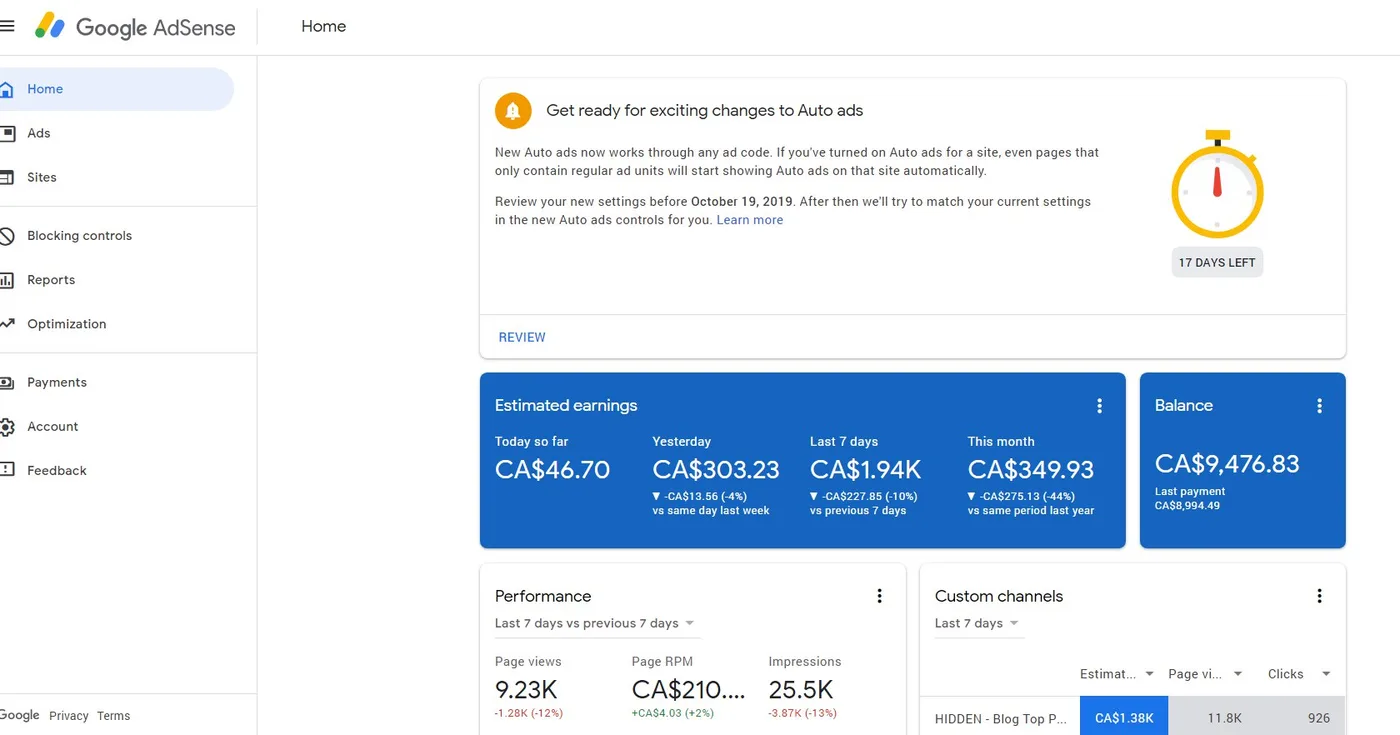The height and width of the screenshot is (735, 1400).
Task: Click the -3.87K (-13%) impressions change
Action: coord(803,713)
